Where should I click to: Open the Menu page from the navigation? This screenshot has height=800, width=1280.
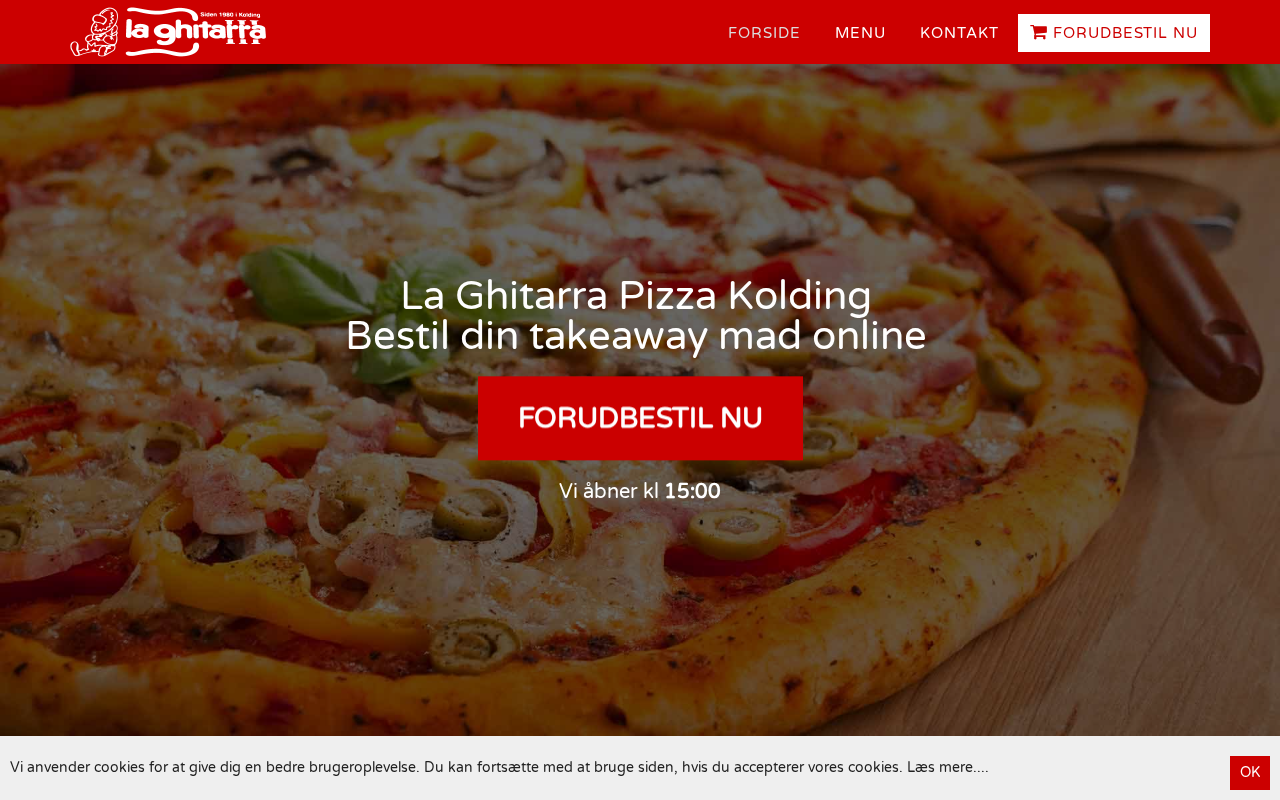pos(860,33)
